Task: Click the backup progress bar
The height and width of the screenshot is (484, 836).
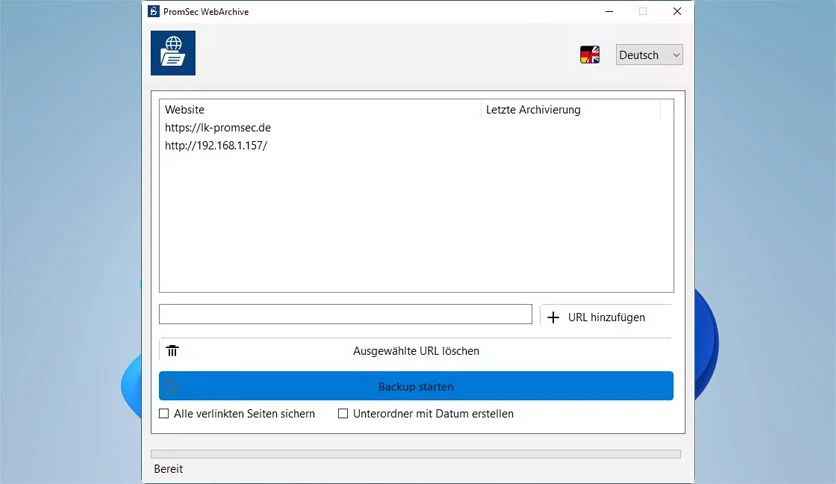Action: [x=416, y=454]
